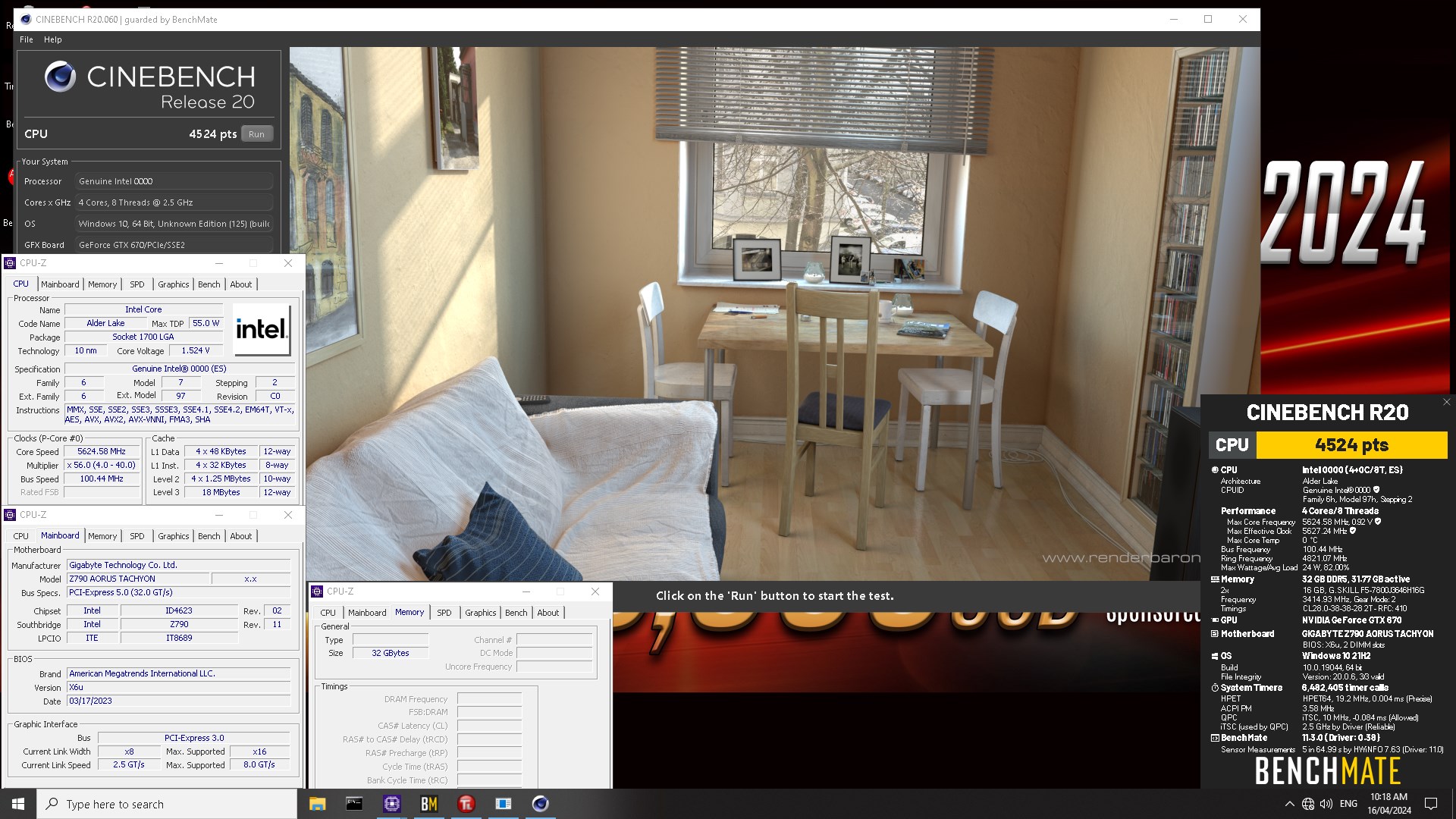Close the BenchMate Cinebench R20 result panel
Screen dimensions: 1456x819
tap(1446, 403)
